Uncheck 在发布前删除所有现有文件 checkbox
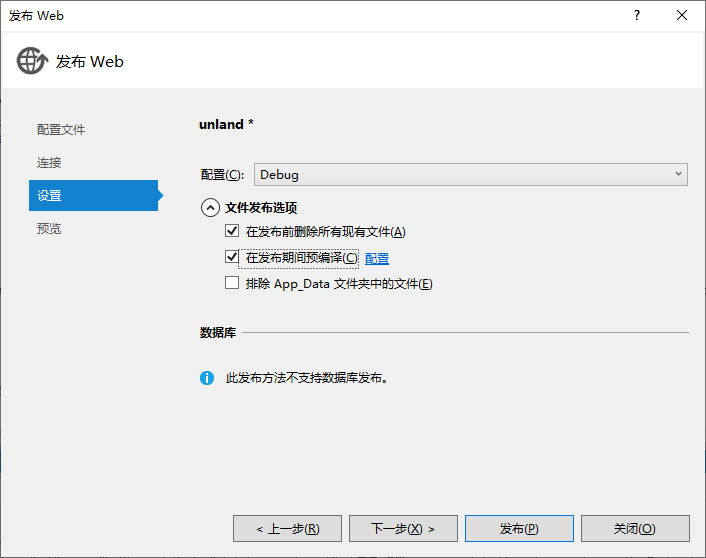This screenshot has height=558, width=706. tap(232, 231)
